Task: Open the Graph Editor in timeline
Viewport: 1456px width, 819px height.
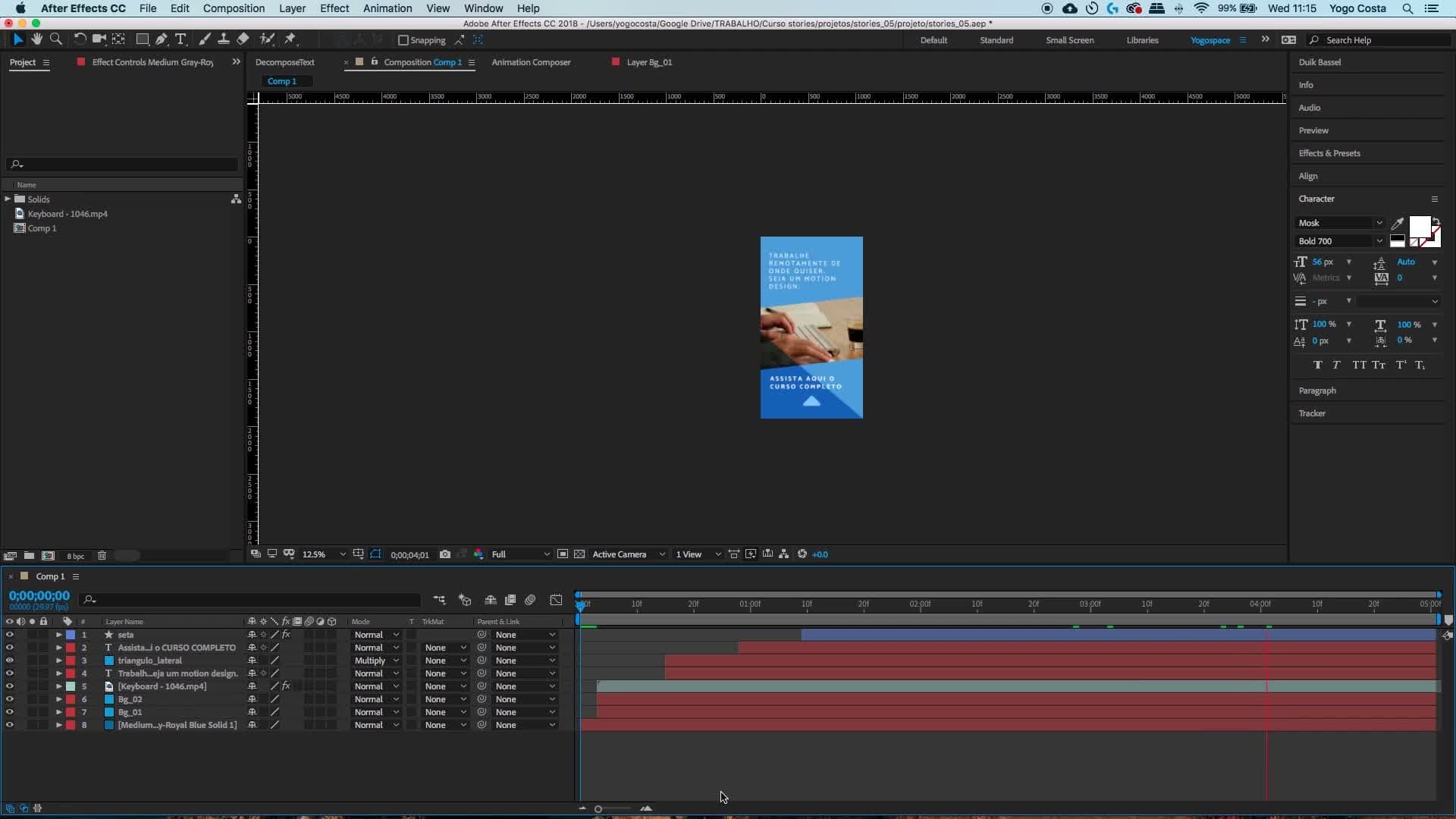Action: click(x=556, y=600)
